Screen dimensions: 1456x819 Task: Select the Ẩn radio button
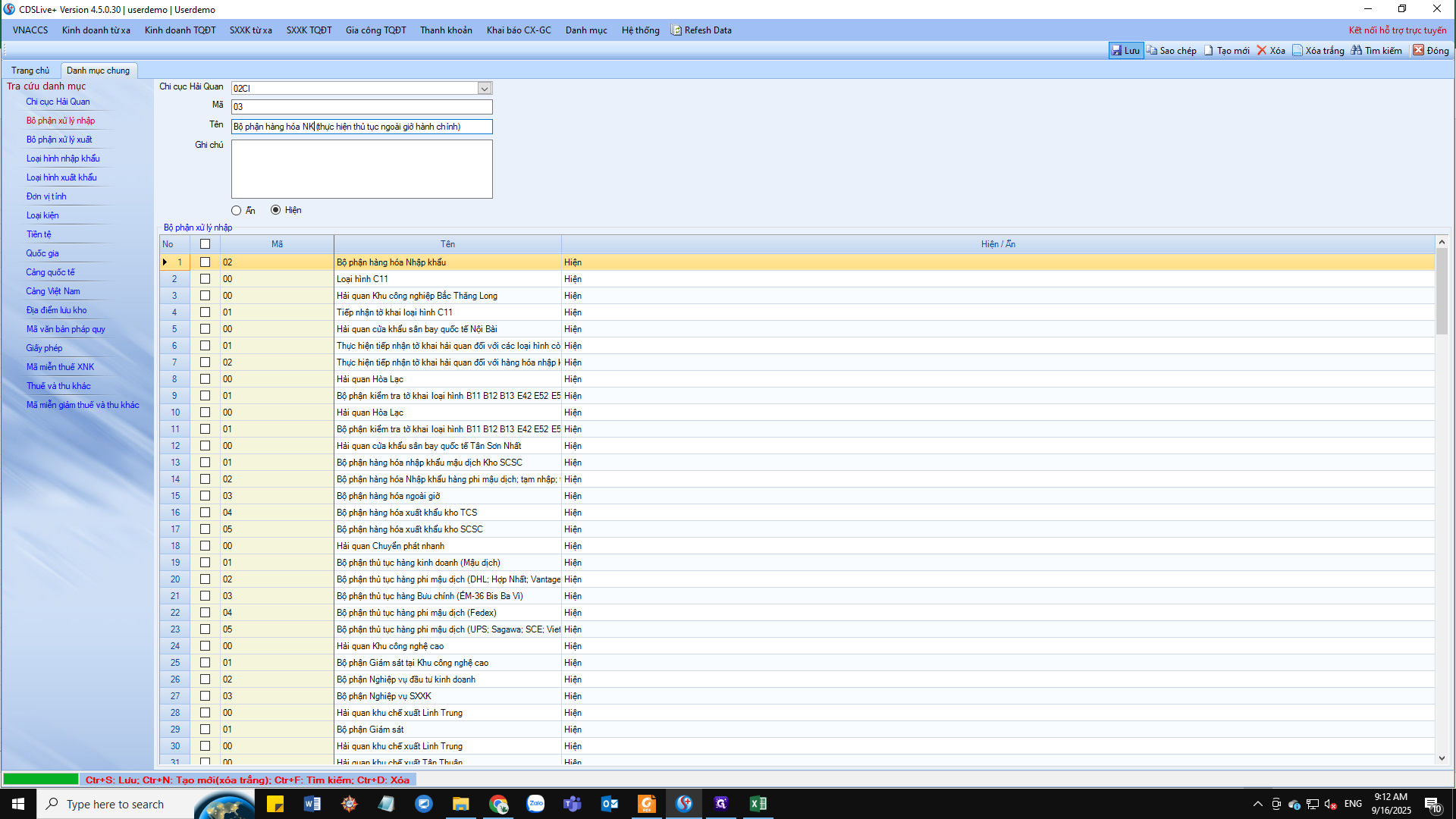tap(237, 211)
